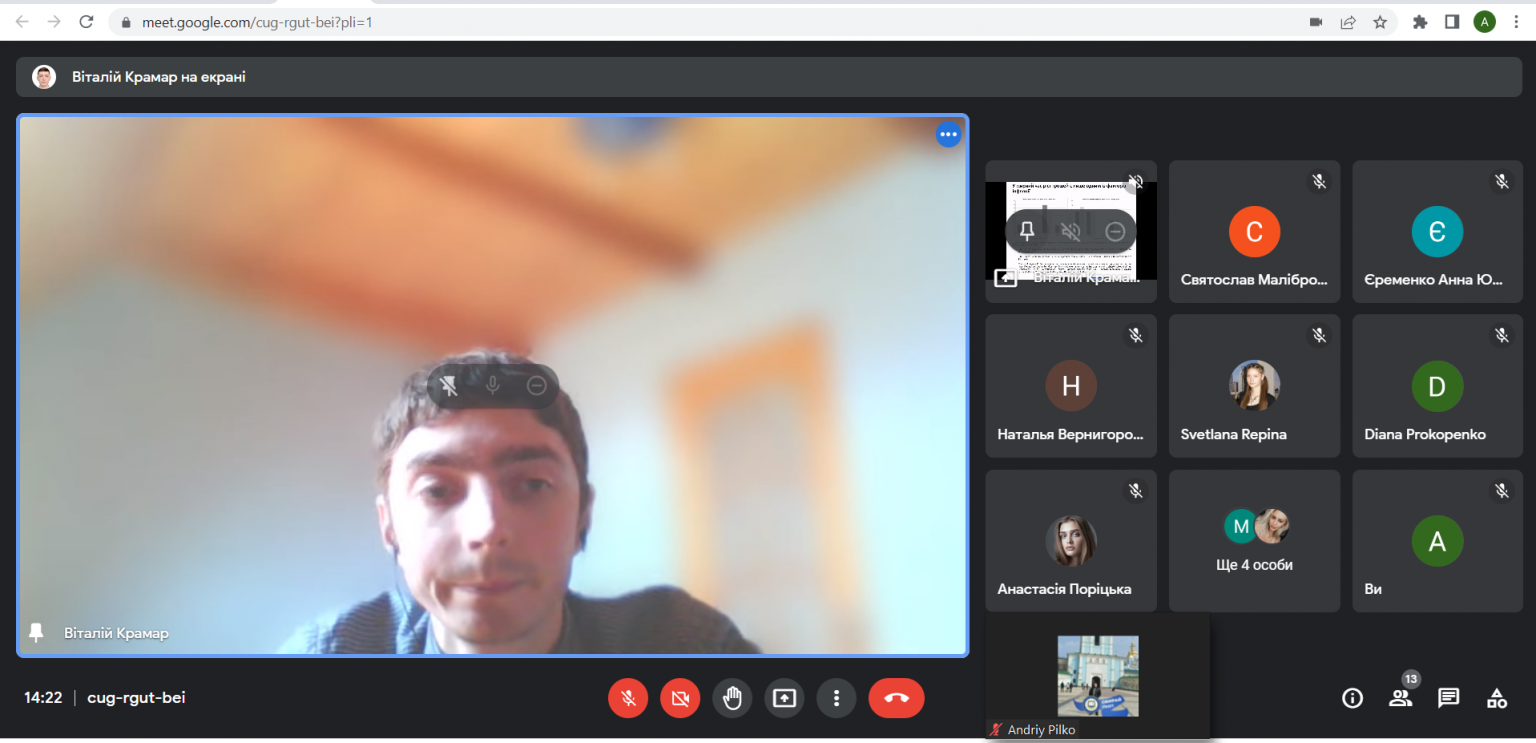Image resolution: width=1536 pixels, height=743 pixels.
Task: Unmute your microphone in the call bar
Action: click(x=628, y=698)
